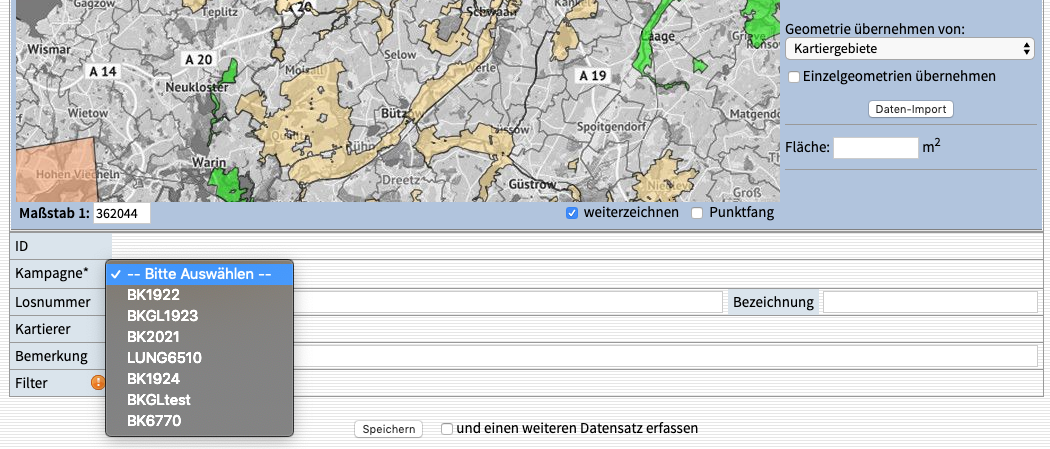Click the Neukloster label on the map
The width and height of the screenshot is (1050, 449).
197,87
